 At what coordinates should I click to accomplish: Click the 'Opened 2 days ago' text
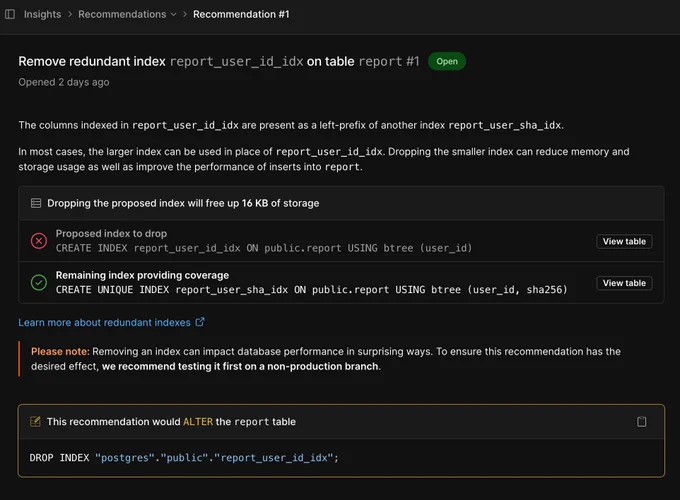pyautogui.click(x=64, y=82)
